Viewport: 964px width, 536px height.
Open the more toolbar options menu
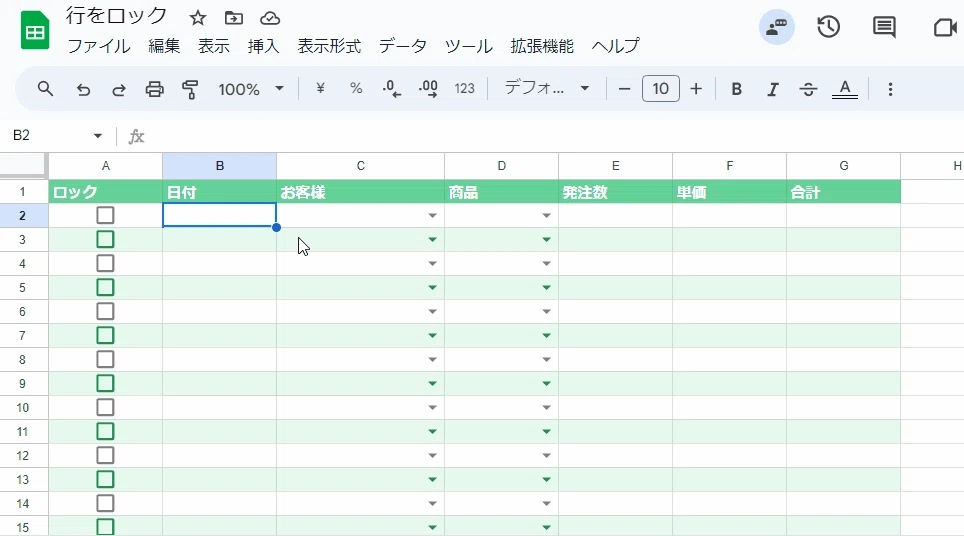tap(890, 89)
